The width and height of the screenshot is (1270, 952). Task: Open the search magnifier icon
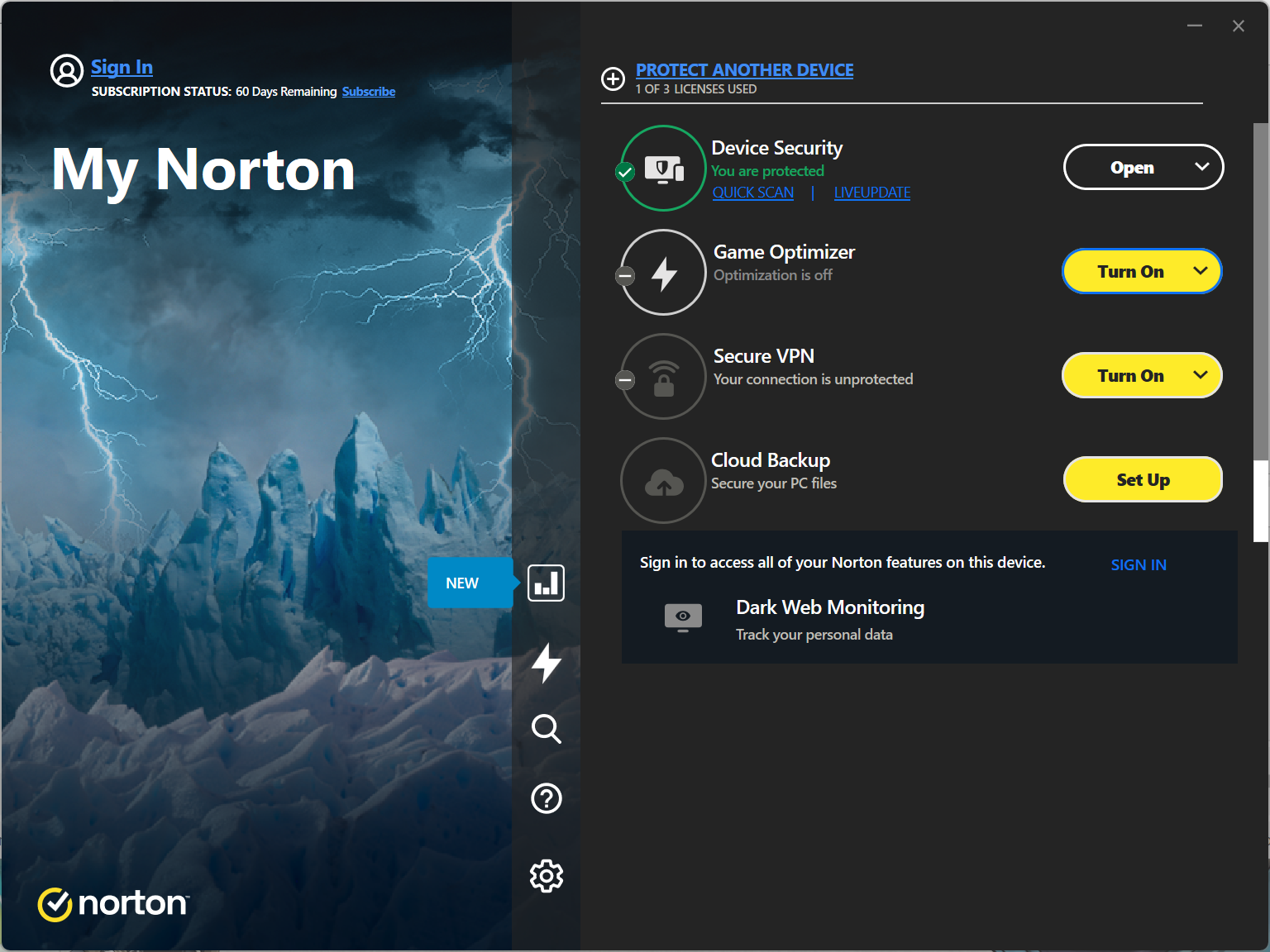[546, 729]
